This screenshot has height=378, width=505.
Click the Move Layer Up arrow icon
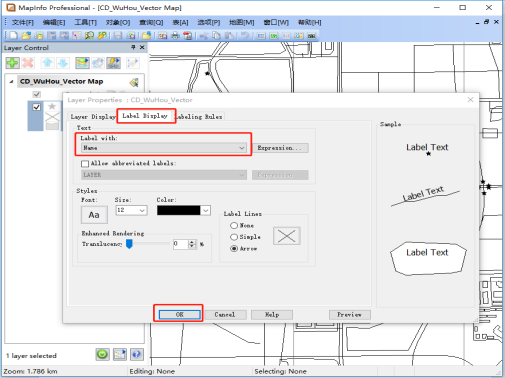[x=47, y=63]
